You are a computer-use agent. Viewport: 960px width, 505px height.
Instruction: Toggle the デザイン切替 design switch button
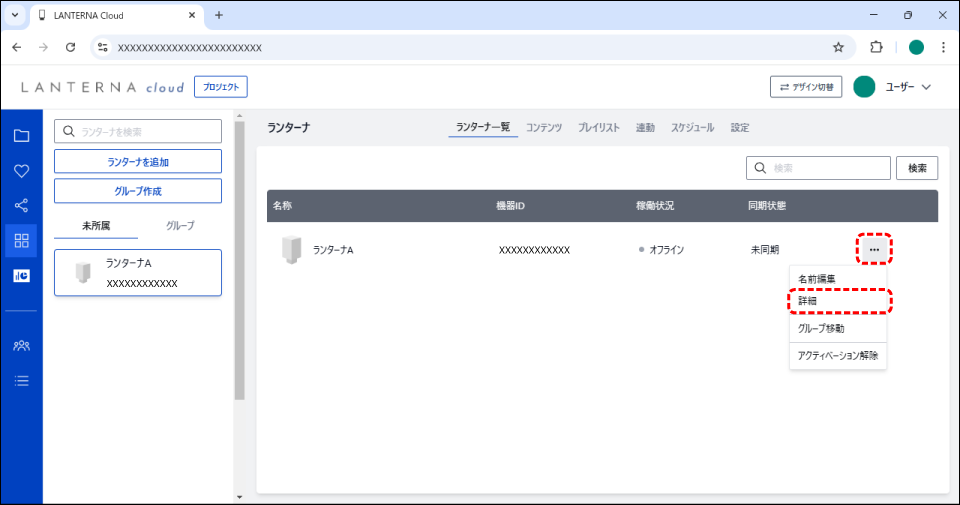pos(806,87)
